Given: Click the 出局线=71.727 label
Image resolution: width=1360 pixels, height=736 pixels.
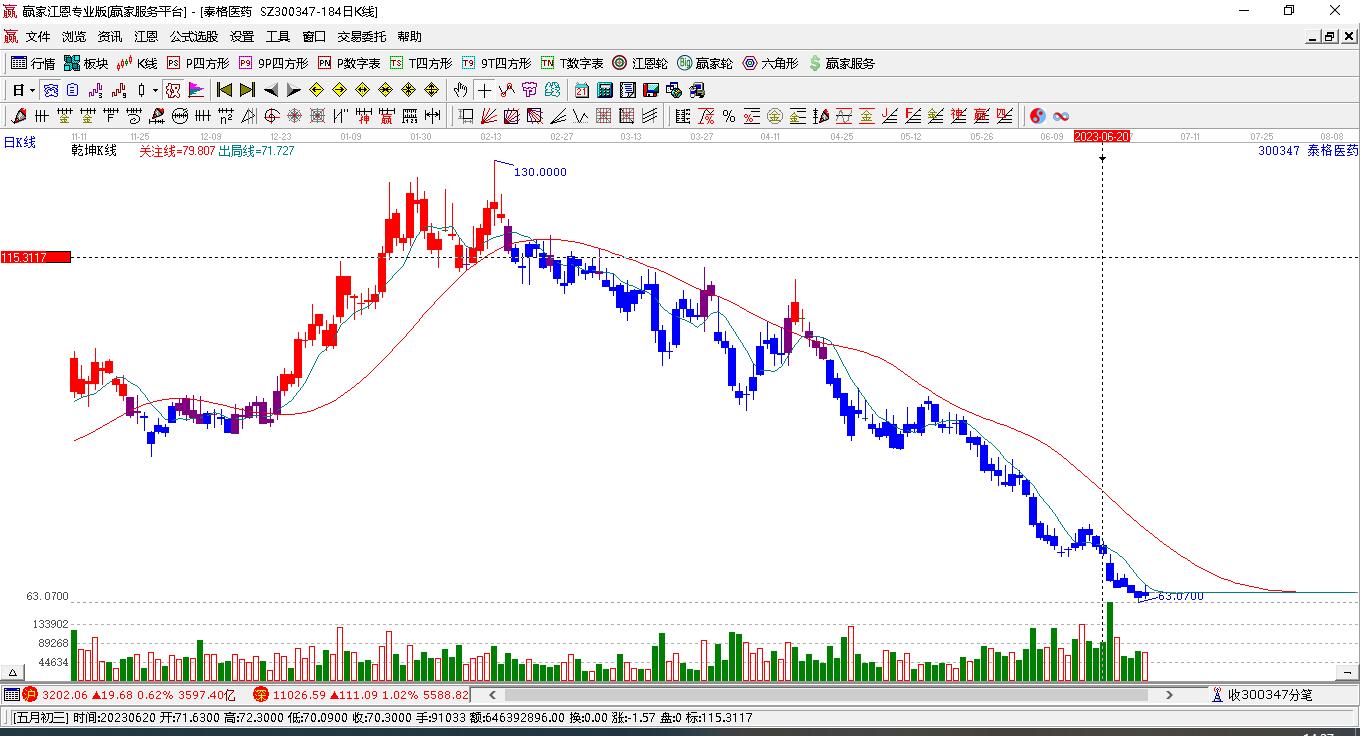Looking at the screenshot, I should [256, 151].
